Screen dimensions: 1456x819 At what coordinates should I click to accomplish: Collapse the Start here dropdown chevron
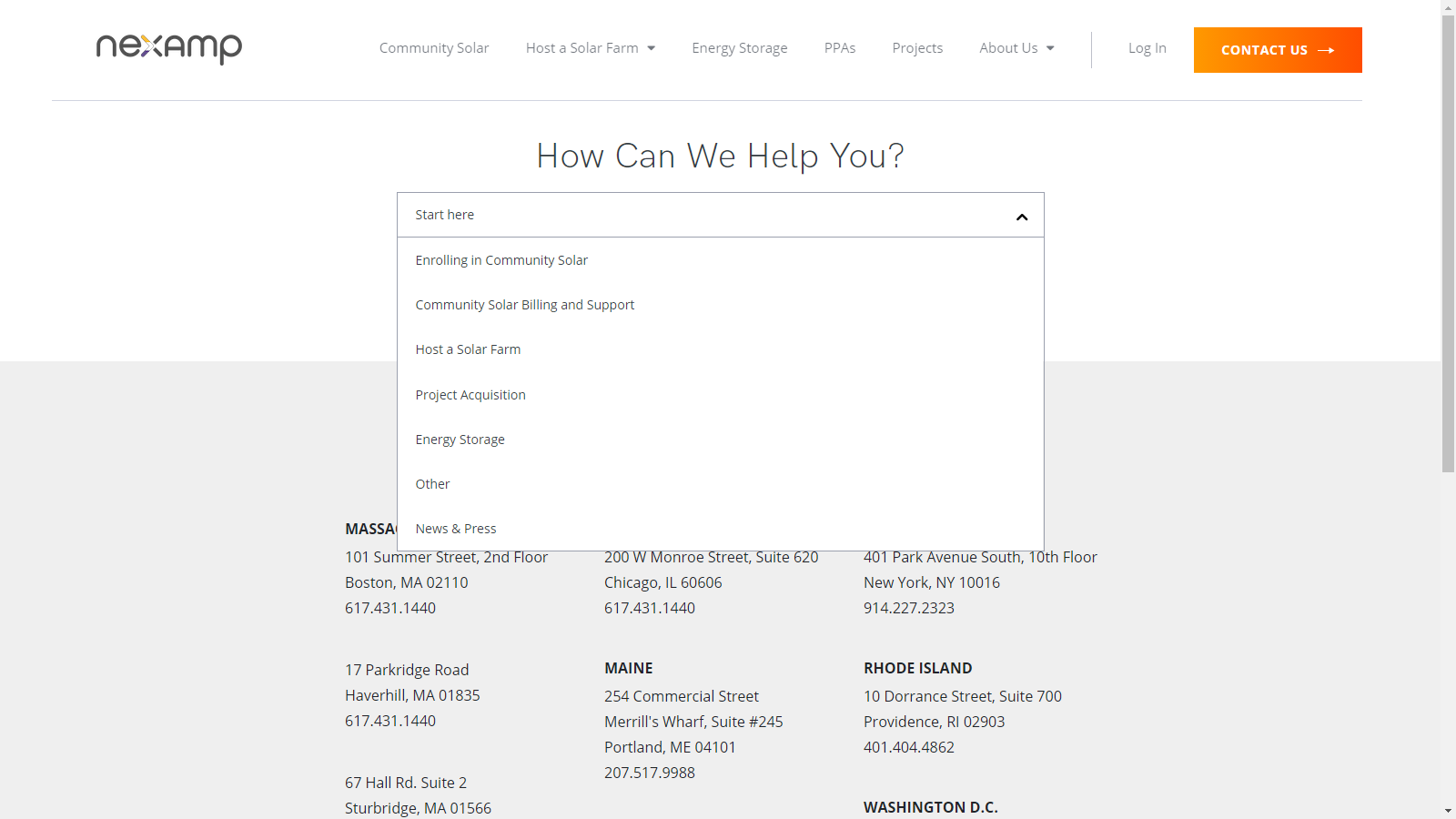[1022, 217]
